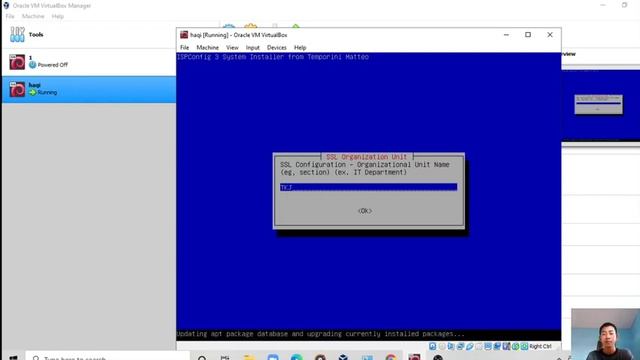Click the Organizational Unit input field containing TKJ
This screenshot has height=360, width=640.
pyautogui.click(x=369, y=187)
